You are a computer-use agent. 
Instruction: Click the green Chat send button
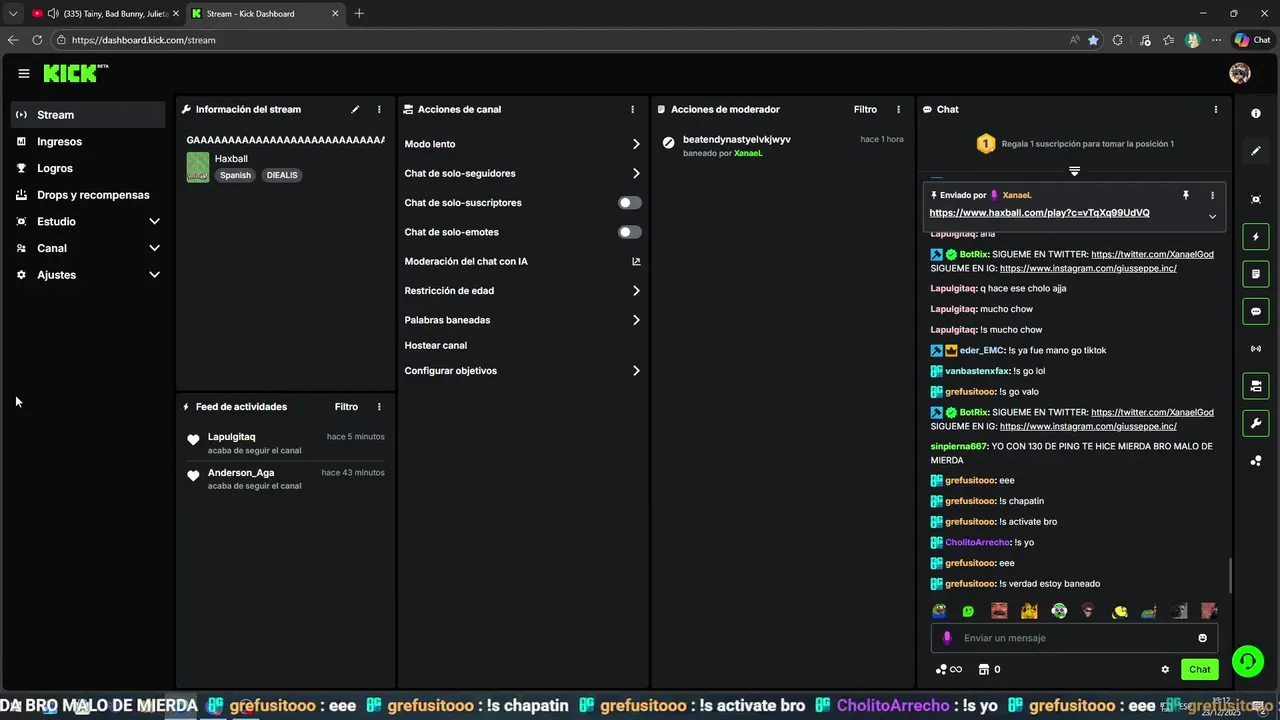pyautogui.click(x=1199, y=670)
